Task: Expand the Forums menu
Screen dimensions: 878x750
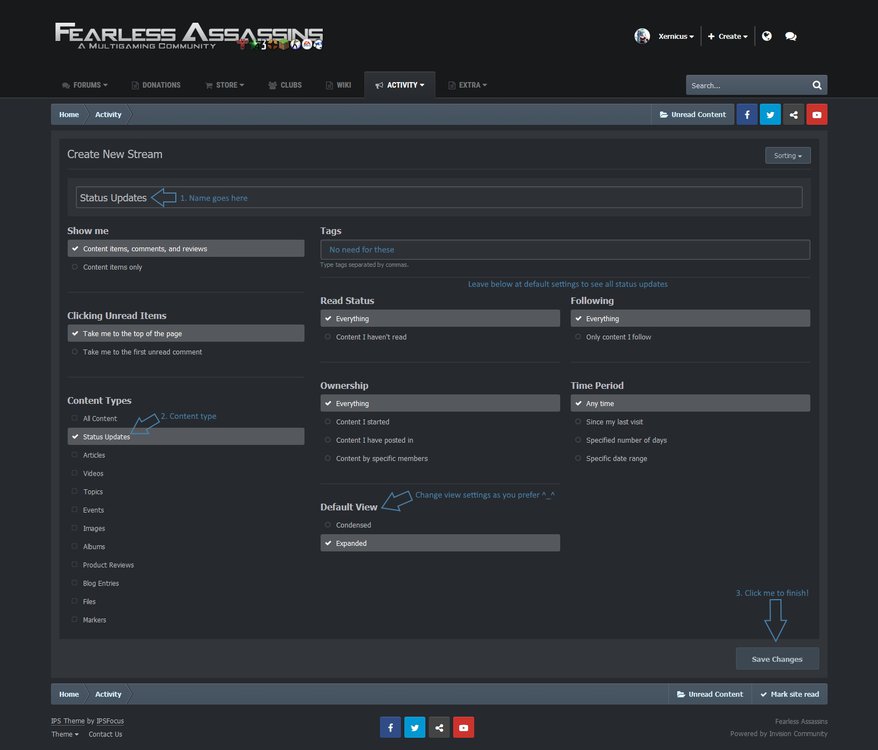Action: (x=85, y=85)
